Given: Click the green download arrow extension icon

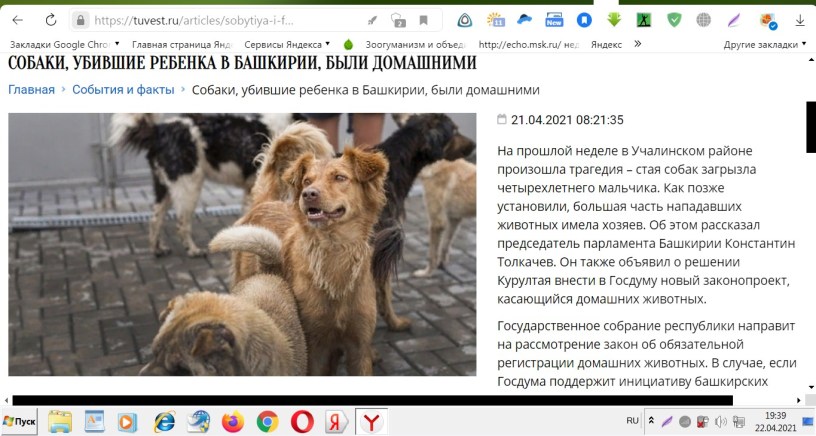Looking at the screenshot, I should (616, 20).
